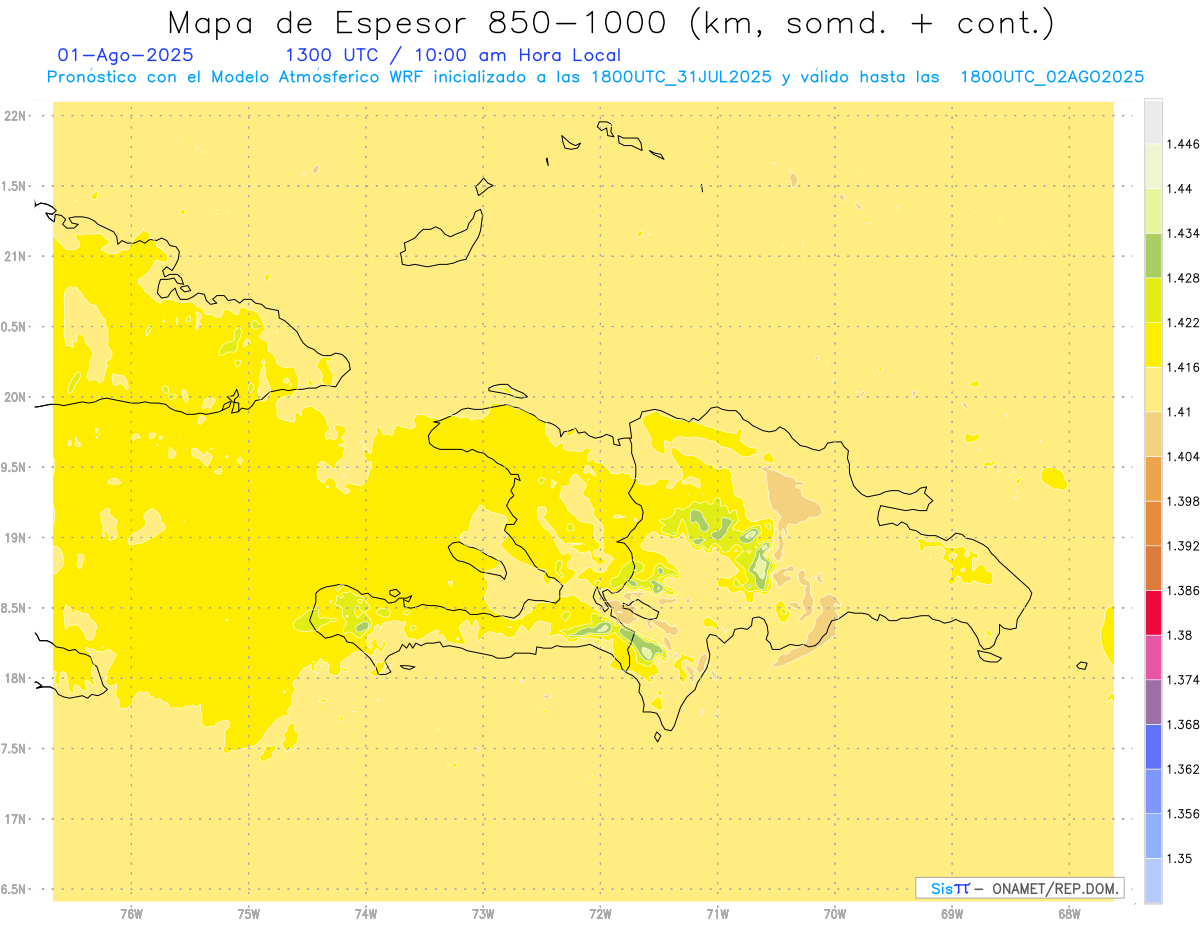This screenshot has height=927, width=1200.
Task: Click the '73W' longitude label
Action: [x=483, y=913]
